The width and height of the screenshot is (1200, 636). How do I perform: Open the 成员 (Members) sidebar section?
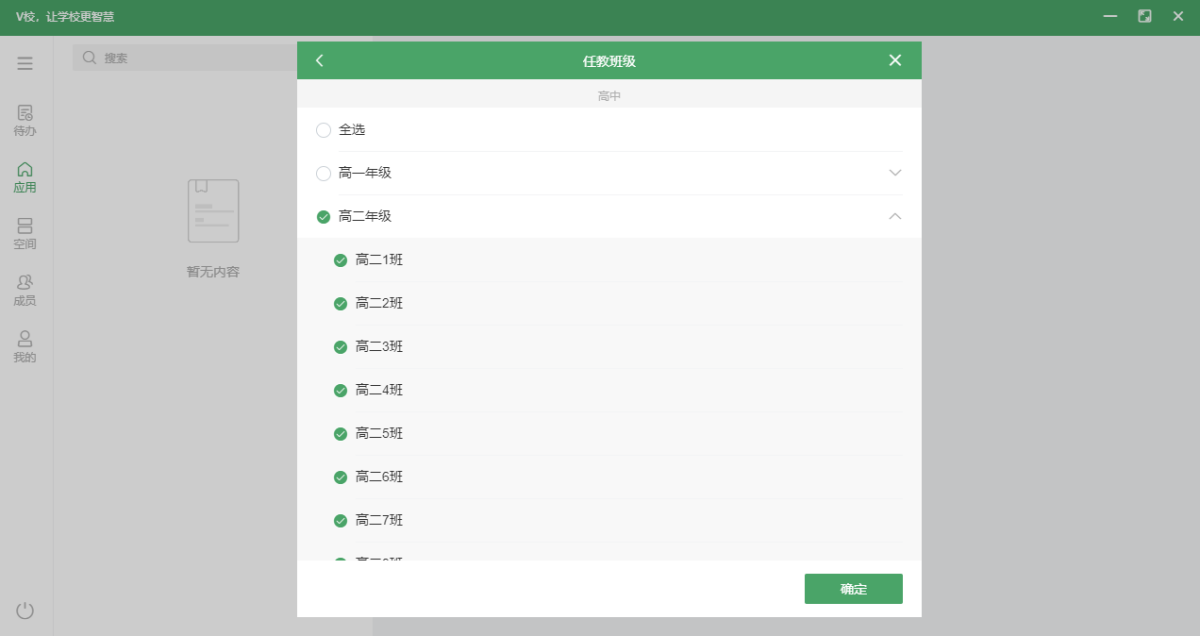[x=24, y=289]
